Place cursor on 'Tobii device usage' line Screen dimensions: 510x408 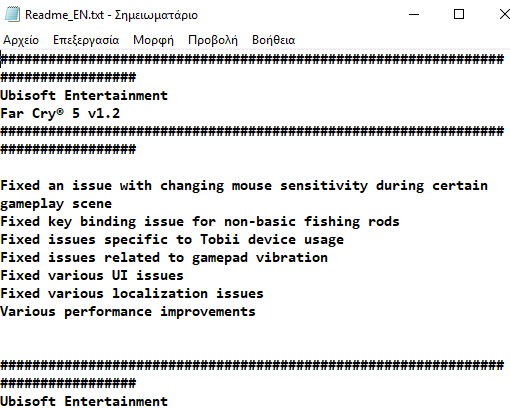[172, 240]
